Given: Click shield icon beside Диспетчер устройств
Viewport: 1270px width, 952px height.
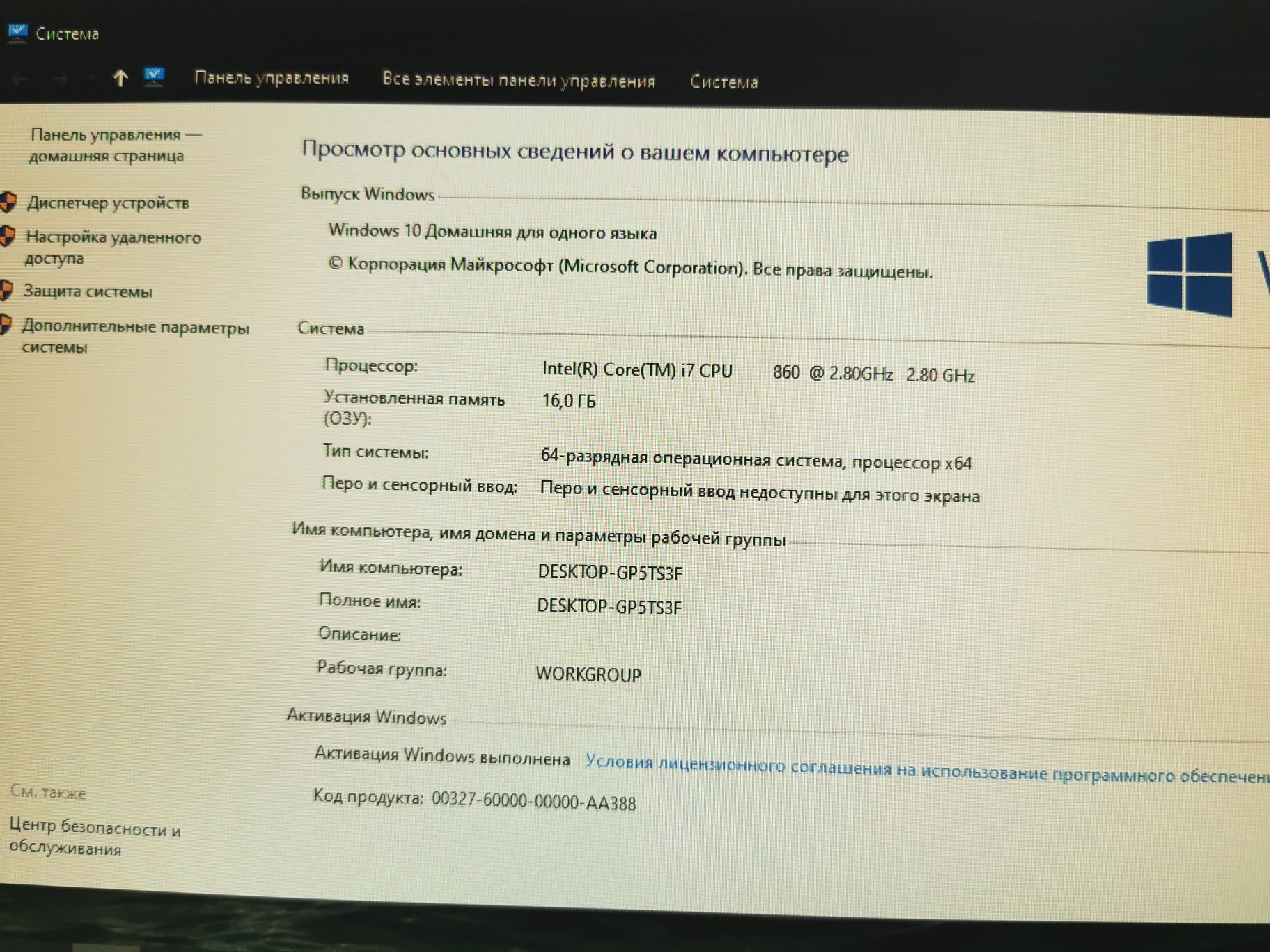Looking at the screenshot, I should (x=8, y=202).
